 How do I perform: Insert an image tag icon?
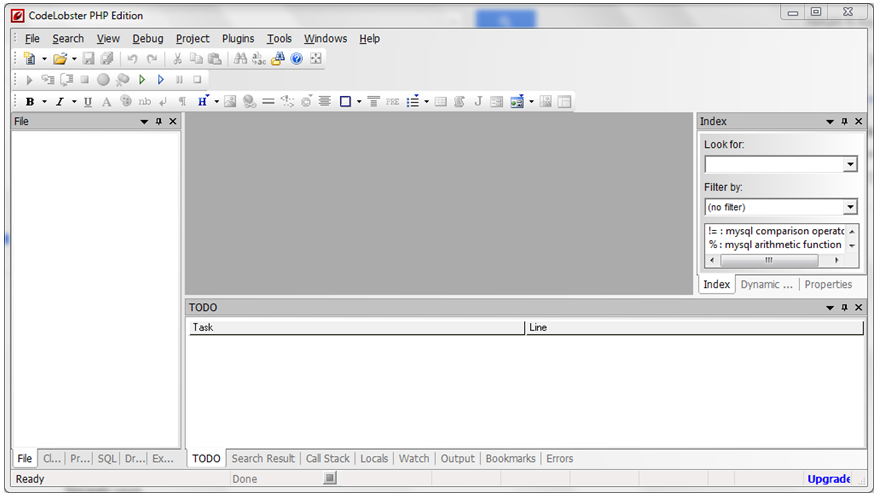(230, 102)
